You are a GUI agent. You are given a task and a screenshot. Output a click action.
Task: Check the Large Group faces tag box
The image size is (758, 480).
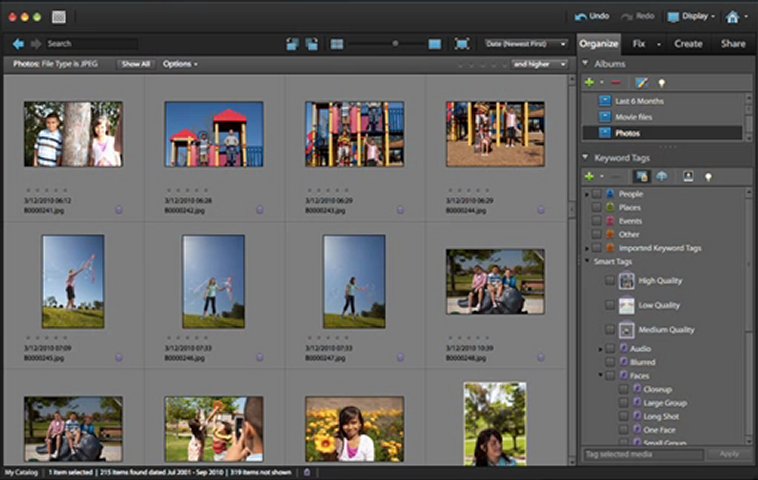(623, 403)
